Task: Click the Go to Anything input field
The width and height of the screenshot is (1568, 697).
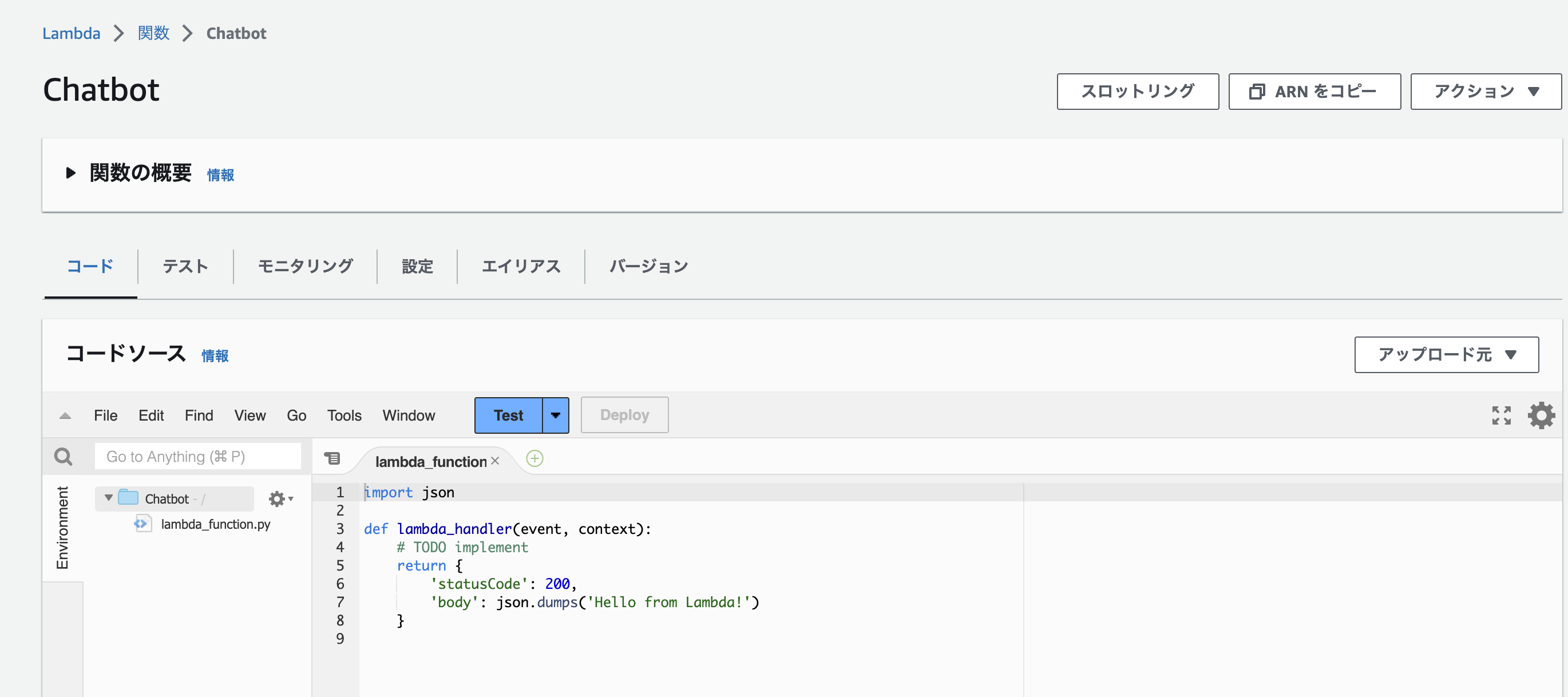Action: click(197, 456)
